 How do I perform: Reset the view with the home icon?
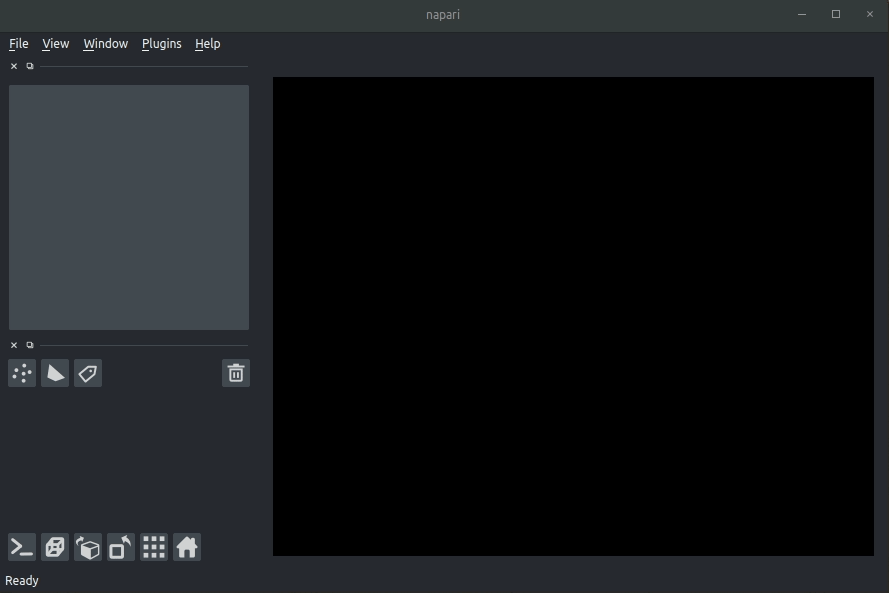click(186, 547)
